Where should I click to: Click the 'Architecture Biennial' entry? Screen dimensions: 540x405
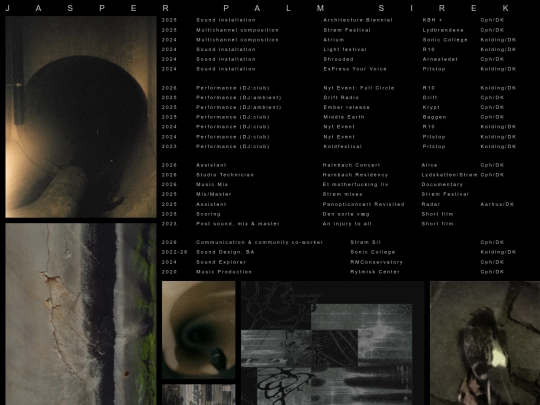click(x=358, y=20)
